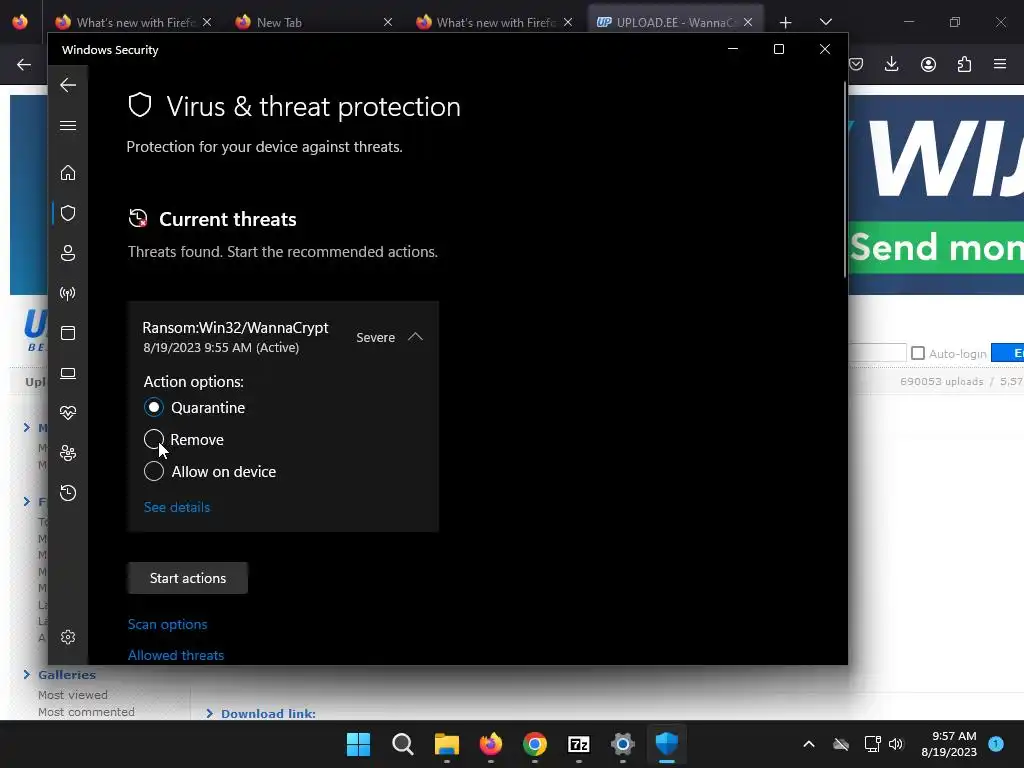
Task: Switch to the New Tab tab
Action: (313, 22)
